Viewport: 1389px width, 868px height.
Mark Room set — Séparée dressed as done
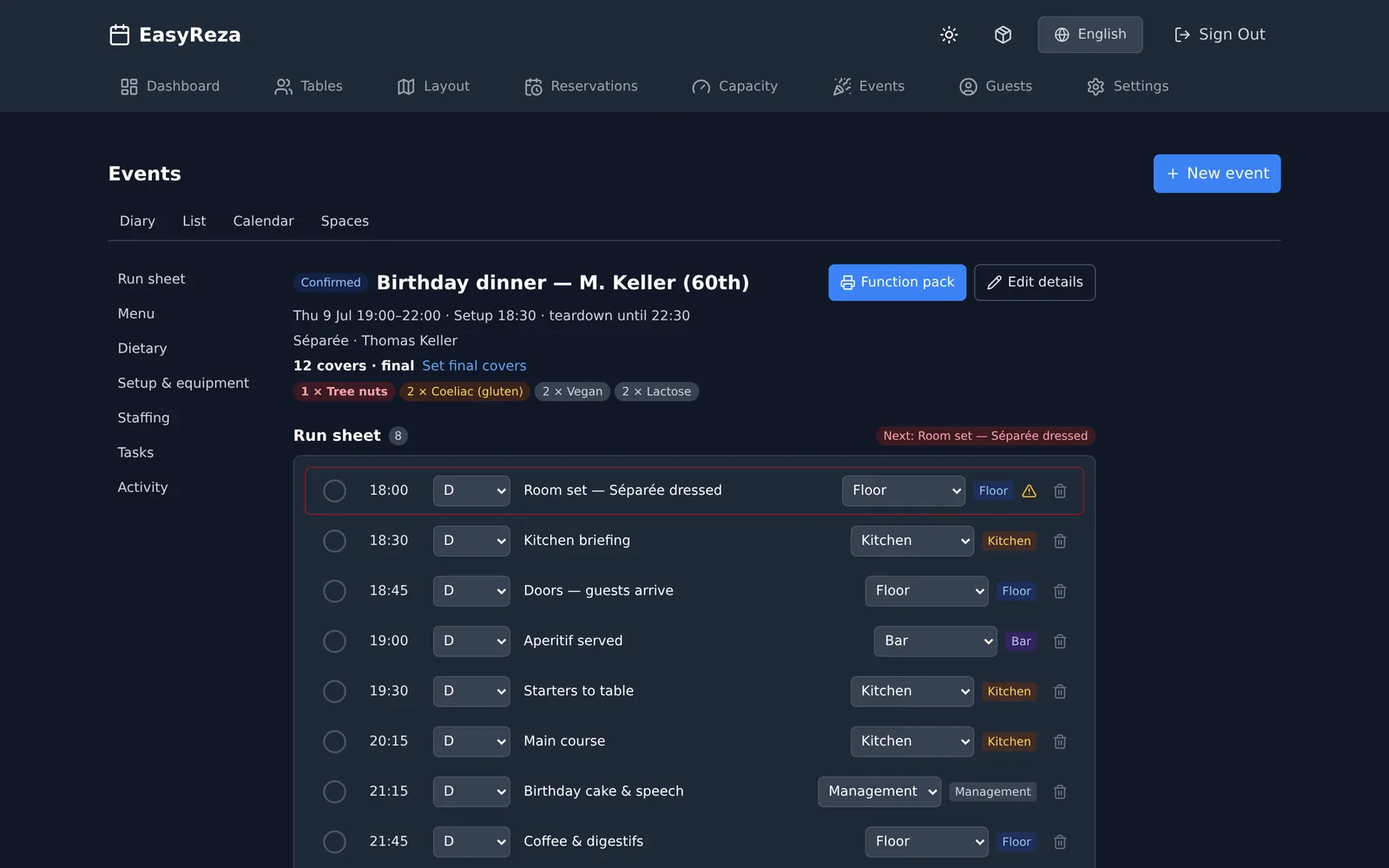click(x=334, y=491)
